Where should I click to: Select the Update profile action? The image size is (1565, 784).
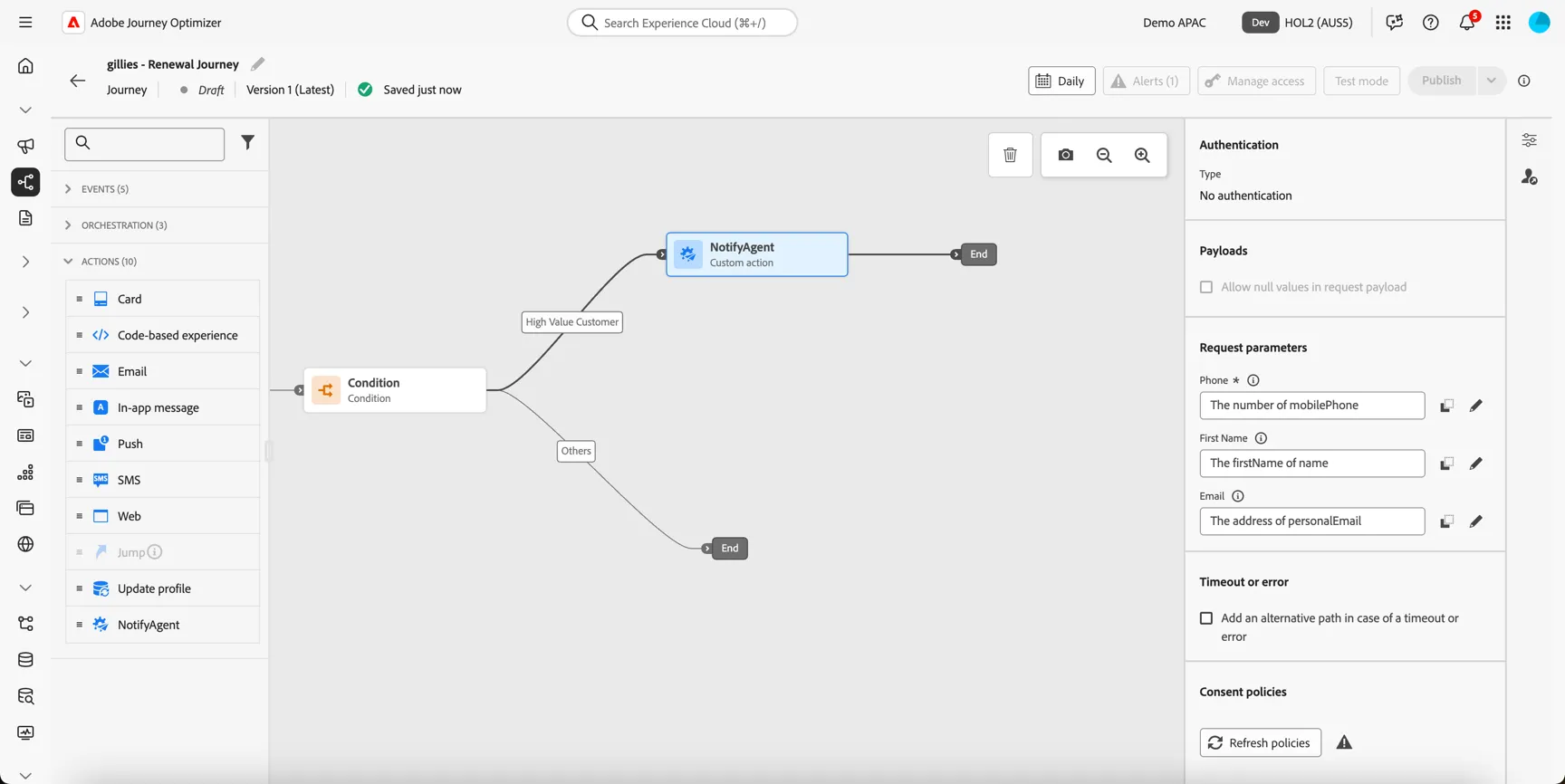click(x=163, y=588)
